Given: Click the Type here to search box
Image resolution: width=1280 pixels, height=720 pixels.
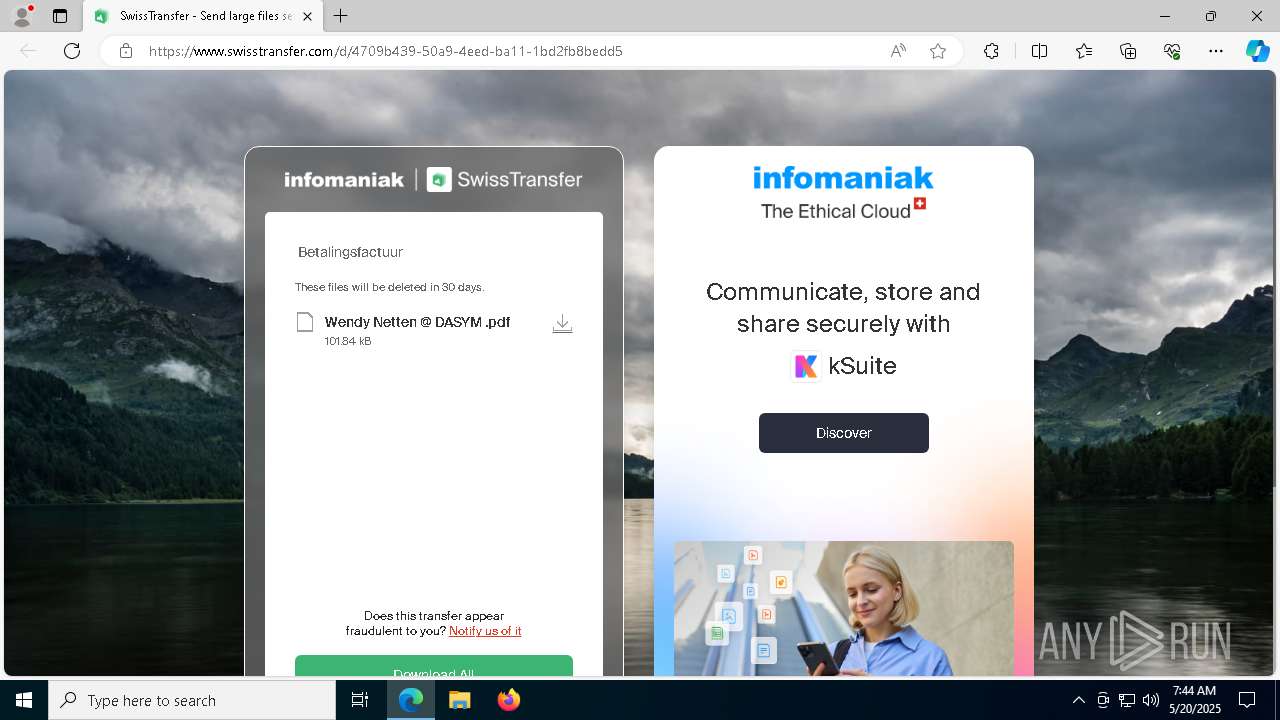Looking at the screenshot, I should tap(192, 700).
